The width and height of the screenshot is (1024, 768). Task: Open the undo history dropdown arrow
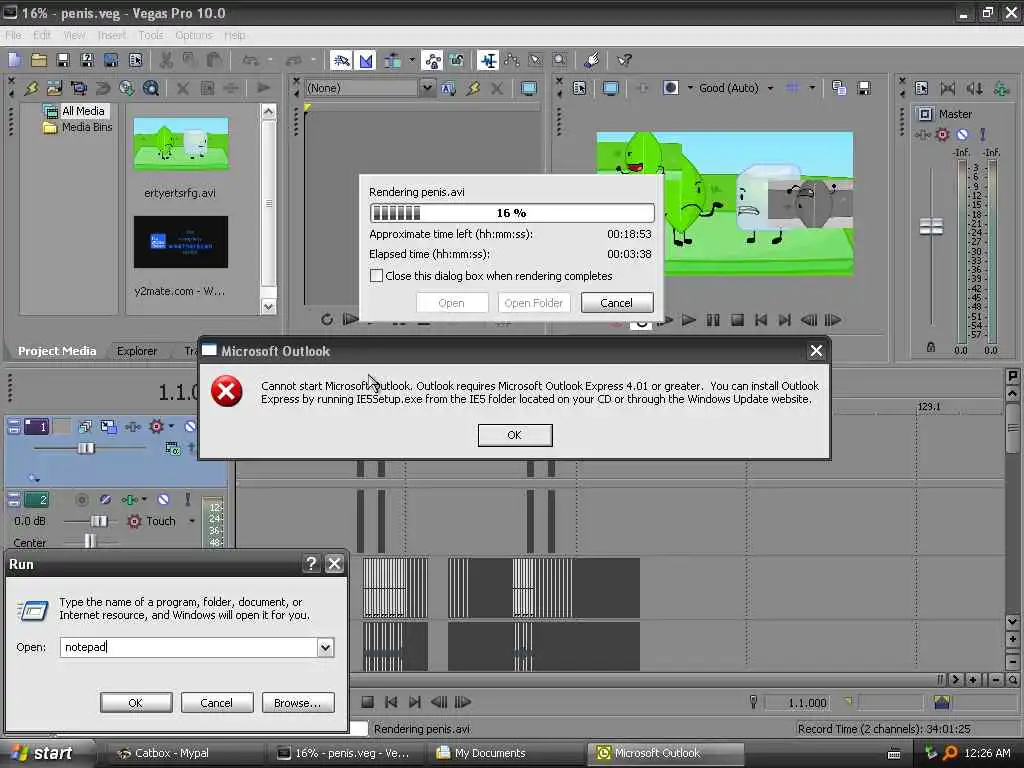click(269, 61)
